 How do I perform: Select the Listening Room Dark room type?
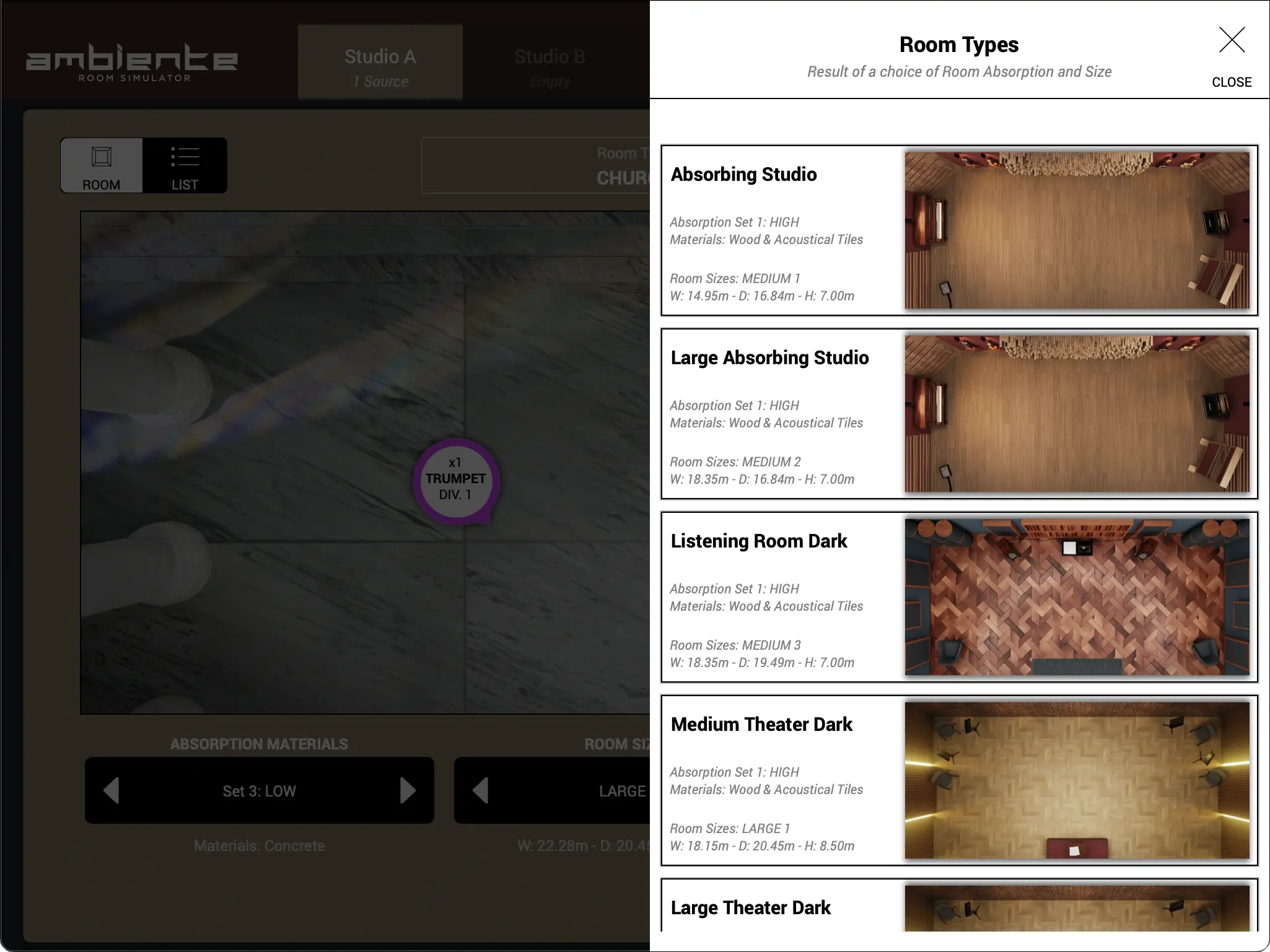click(x=960, y=598)
